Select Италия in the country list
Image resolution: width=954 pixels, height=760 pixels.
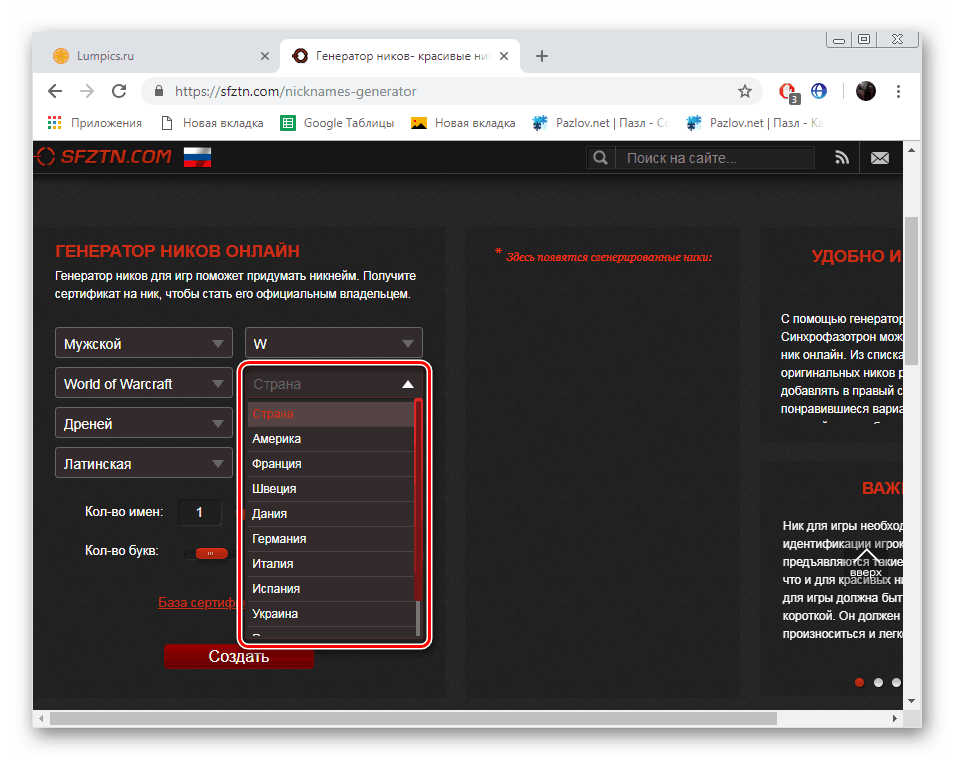(330, 563)
